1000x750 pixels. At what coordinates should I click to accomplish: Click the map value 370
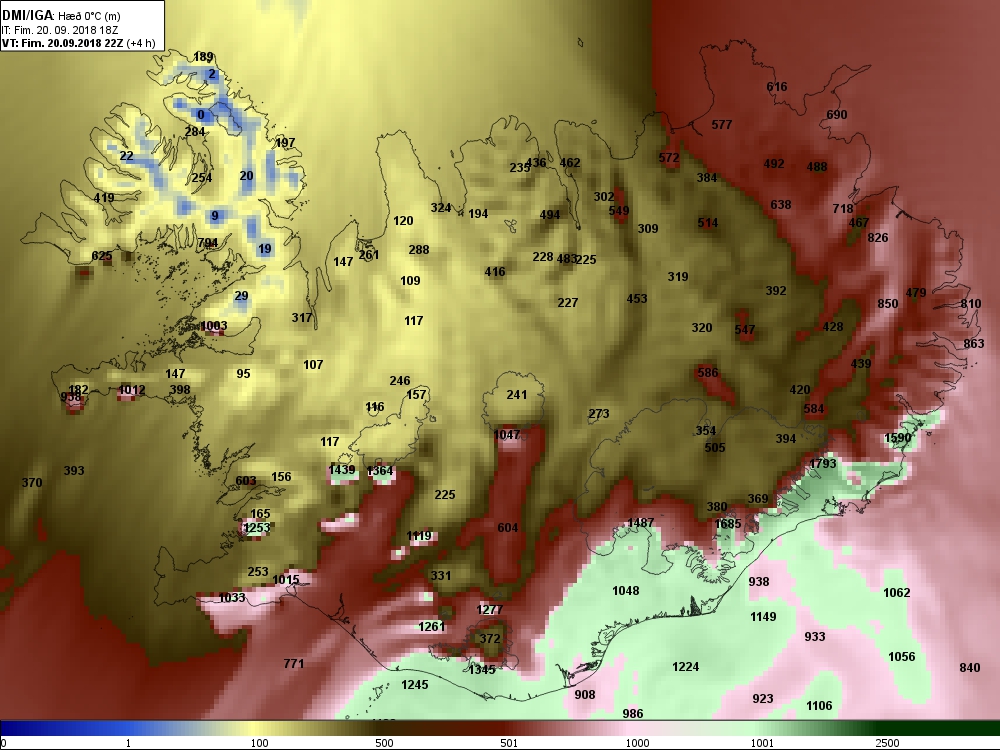pos(32,483)
